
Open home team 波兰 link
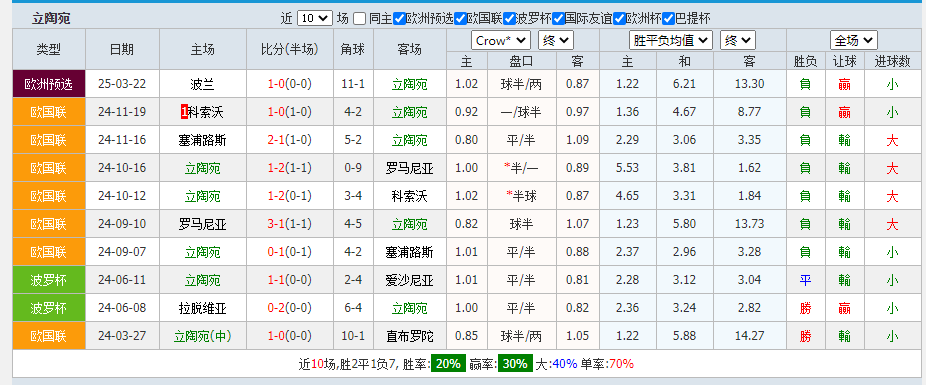pyautogui.click(x=203, y=84)
